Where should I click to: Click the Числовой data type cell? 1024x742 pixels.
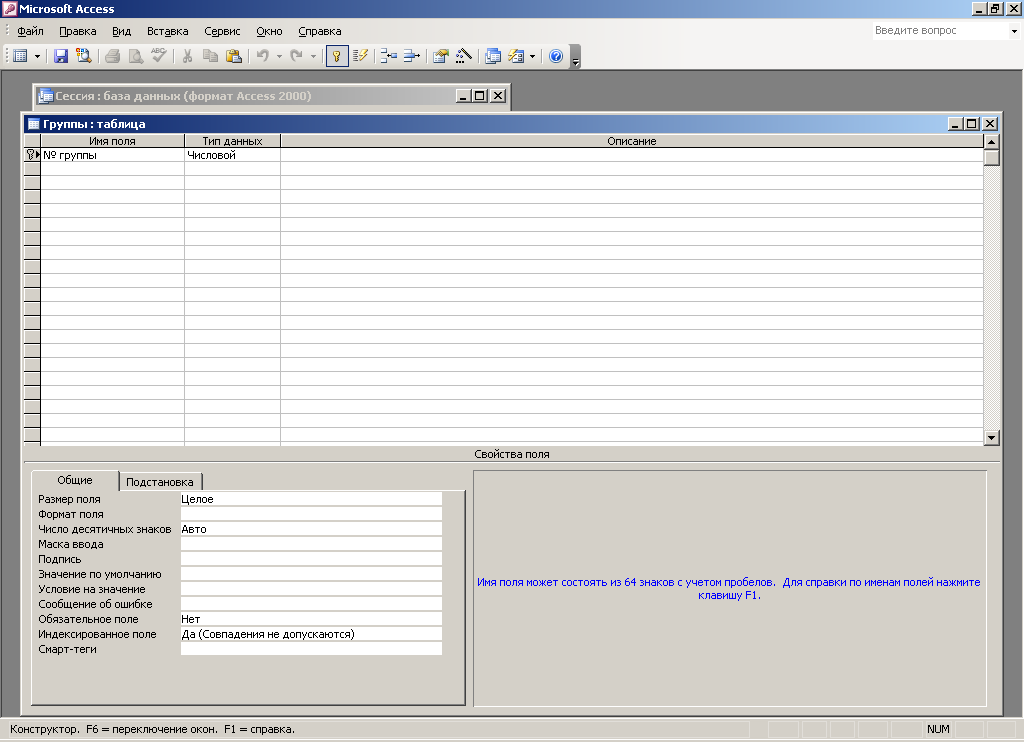(x=232, y=155)
